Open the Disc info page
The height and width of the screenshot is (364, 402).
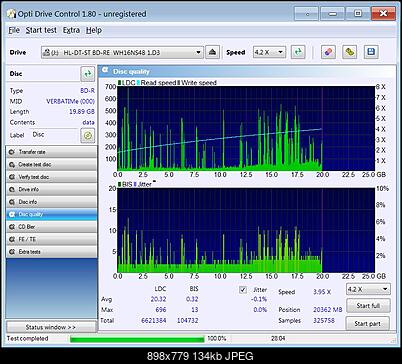pyautogui.click(x=52, y=202)
